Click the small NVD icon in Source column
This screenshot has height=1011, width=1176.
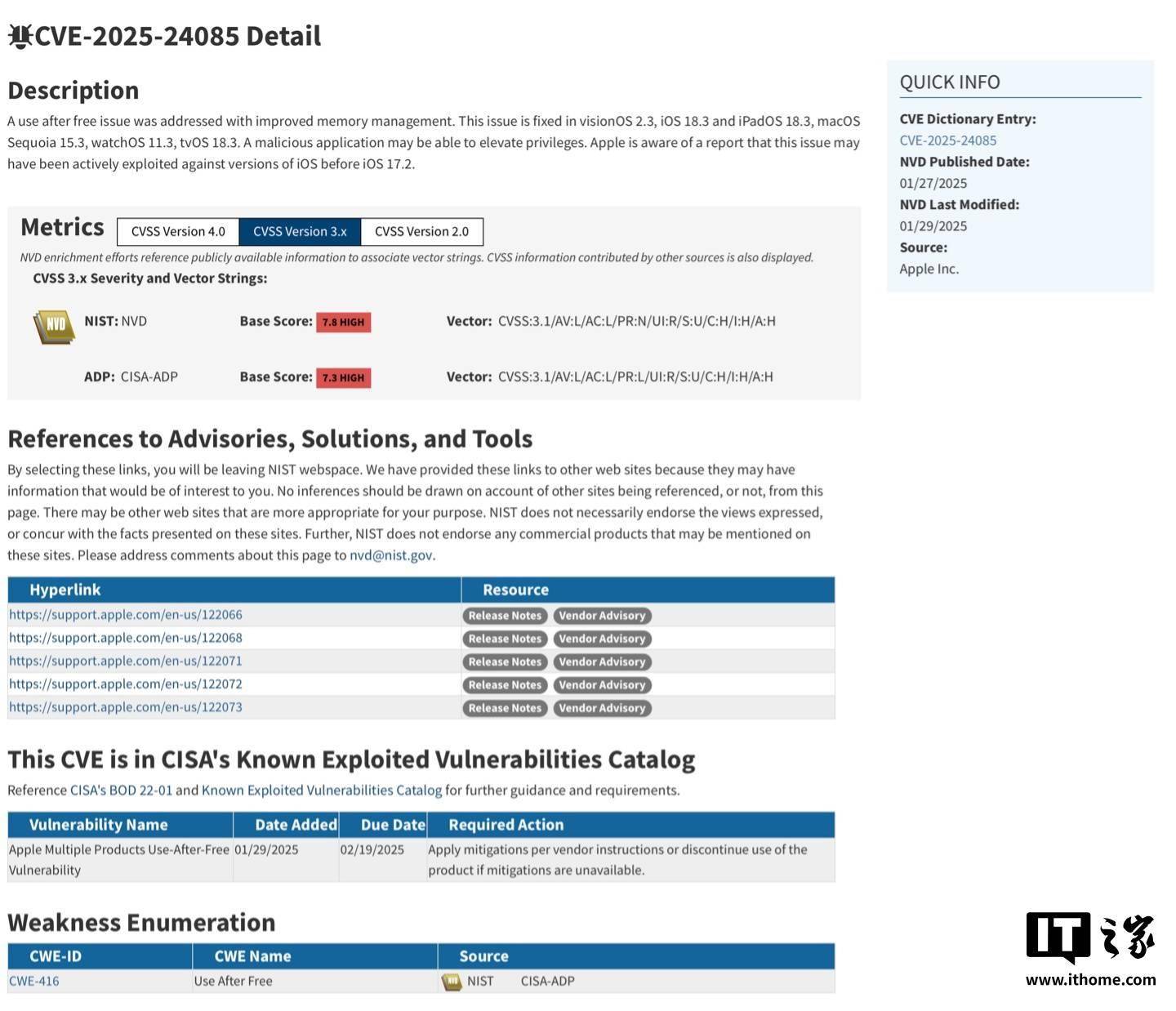(x=452, y=982)
